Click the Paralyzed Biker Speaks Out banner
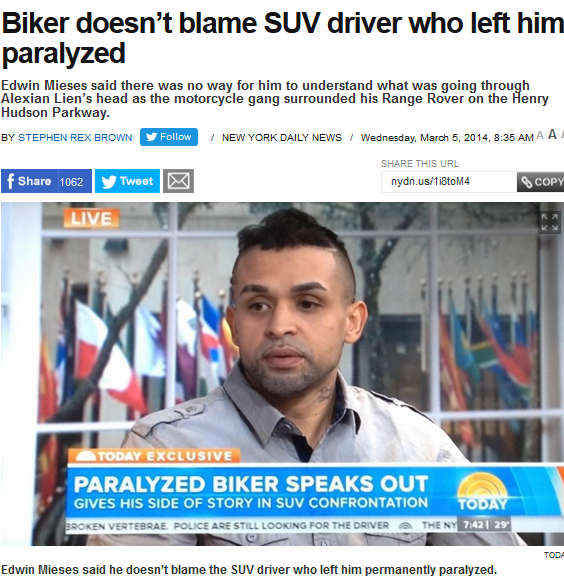Screen dimensions: 564x582 [251, 484]
